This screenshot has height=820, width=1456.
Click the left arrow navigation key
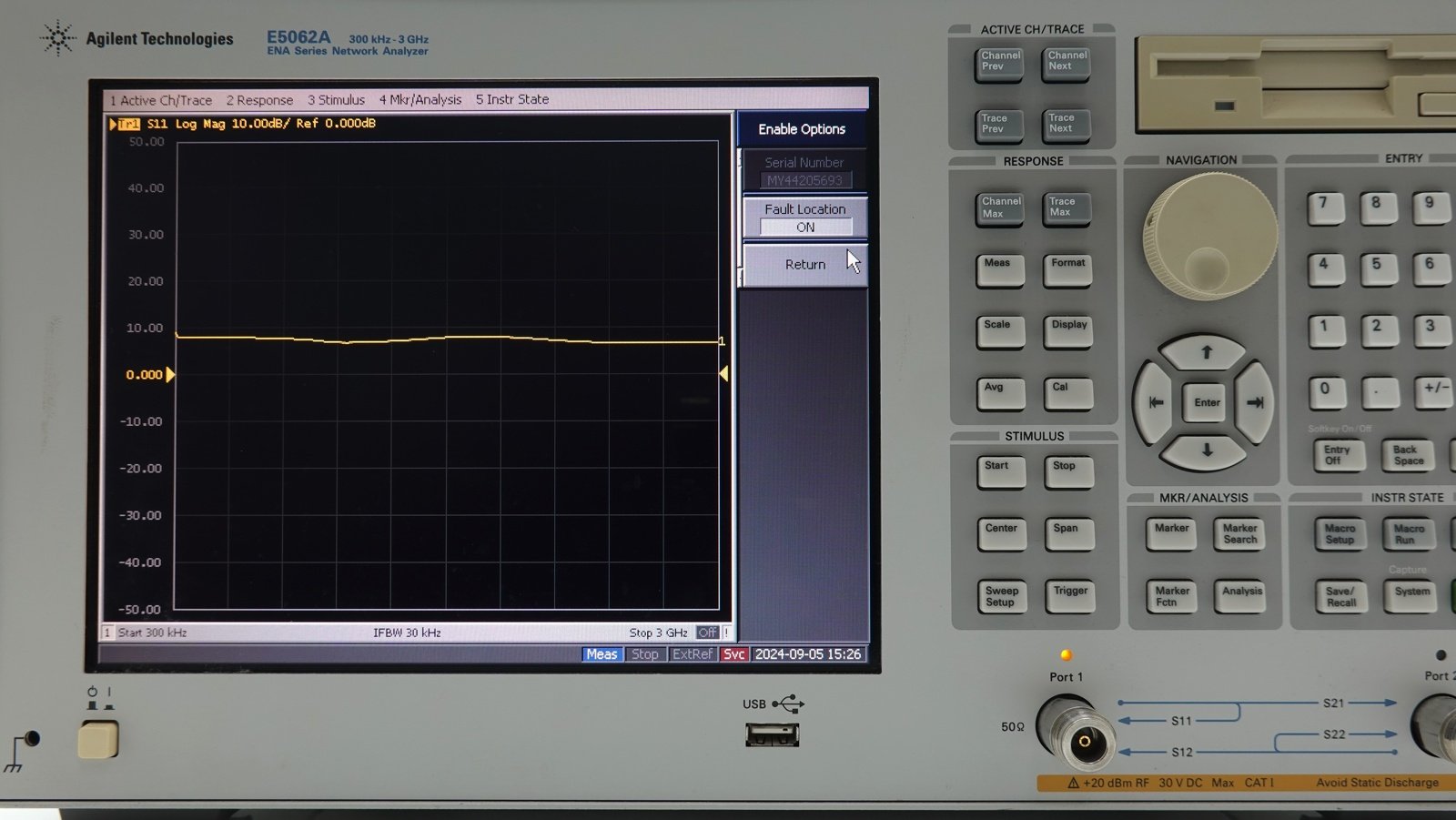pyautogui.click(x=1154, y=402)
